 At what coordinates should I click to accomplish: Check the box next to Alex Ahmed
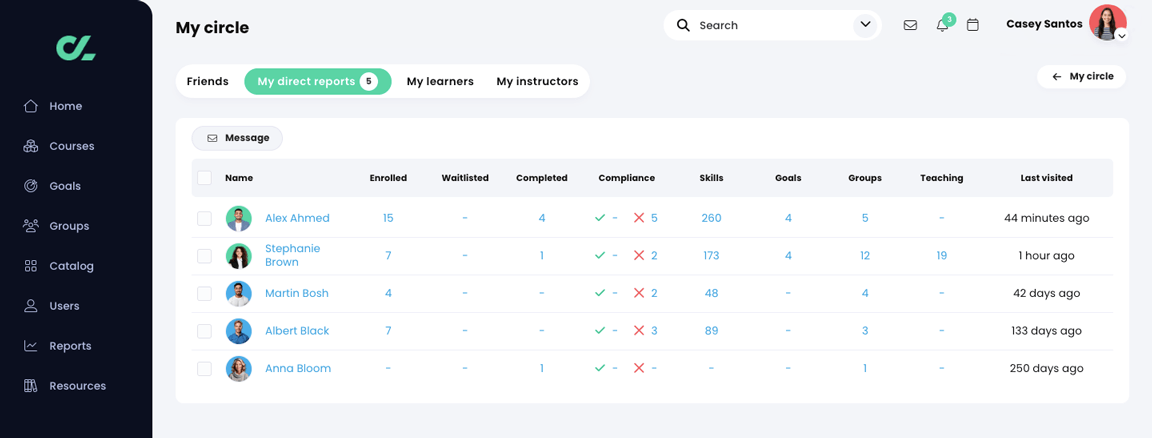point(204,218)
